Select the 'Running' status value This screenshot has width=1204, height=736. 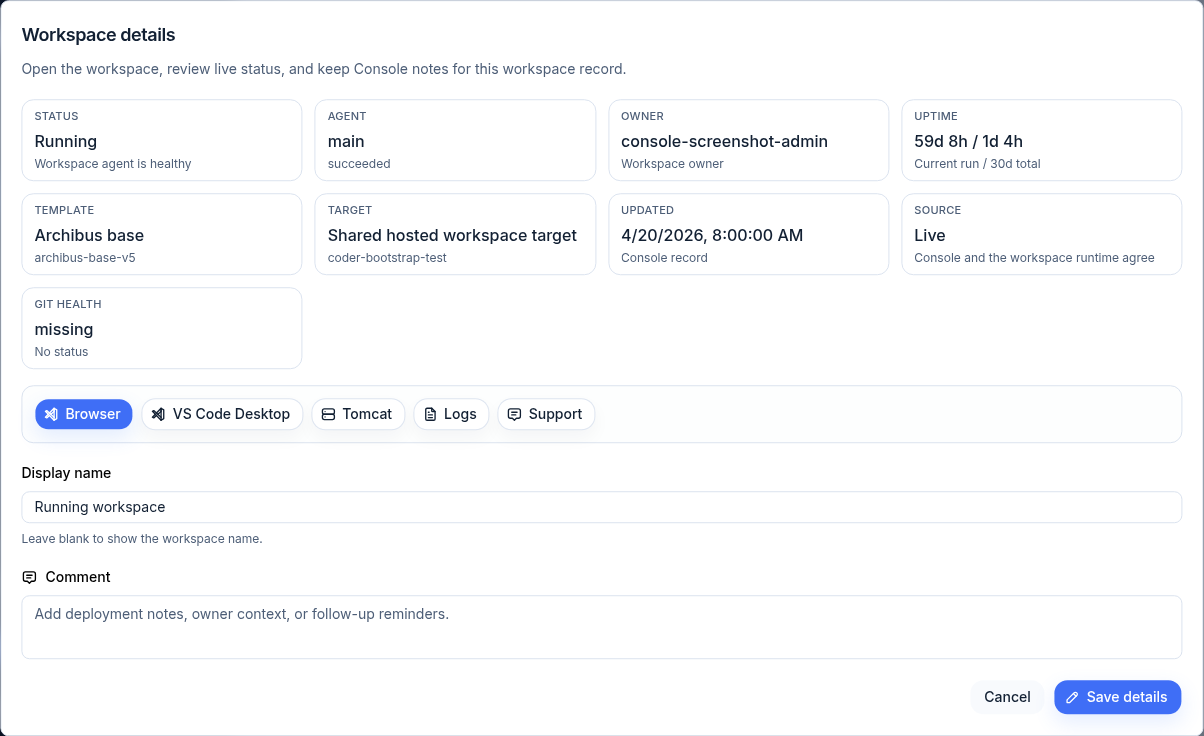coord(66,142)
